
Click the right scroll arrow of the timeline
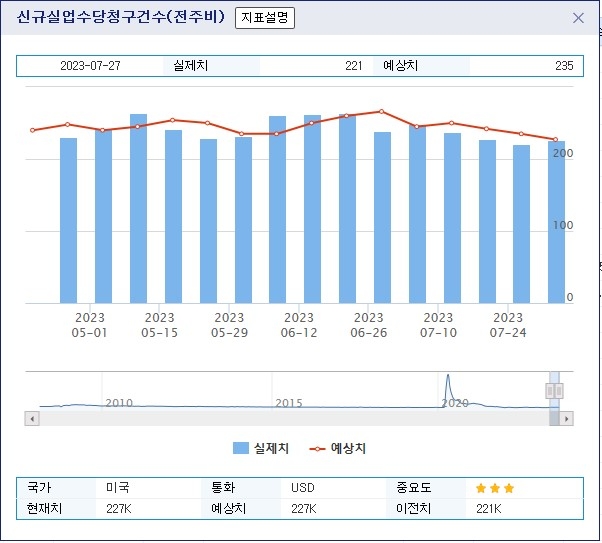(566, 419)
